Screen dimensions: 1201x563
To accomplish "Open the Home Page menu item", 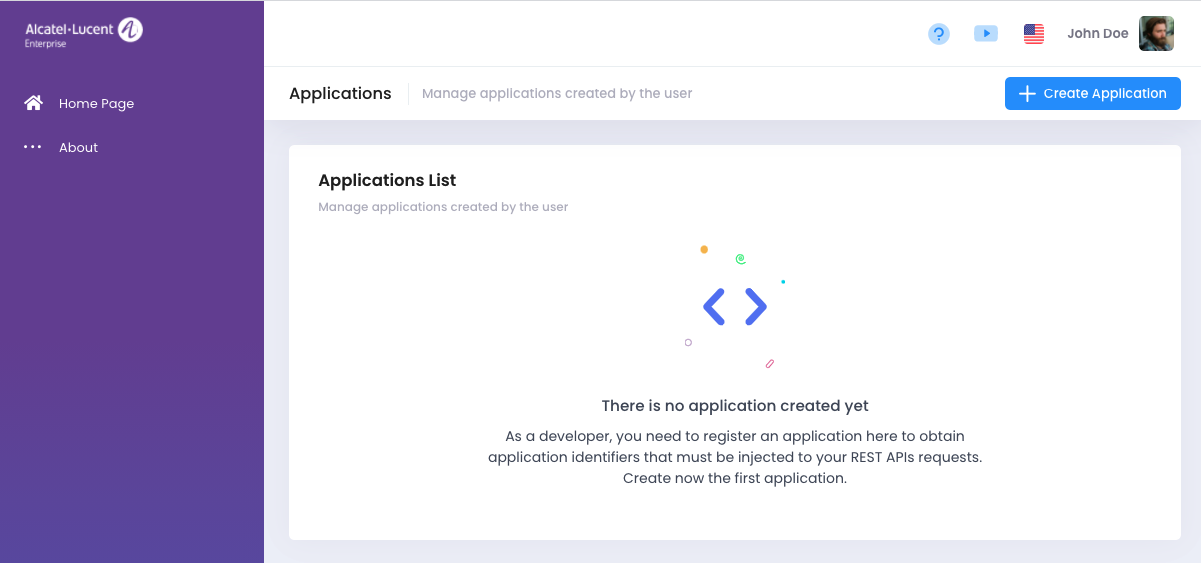I will 96,103.
